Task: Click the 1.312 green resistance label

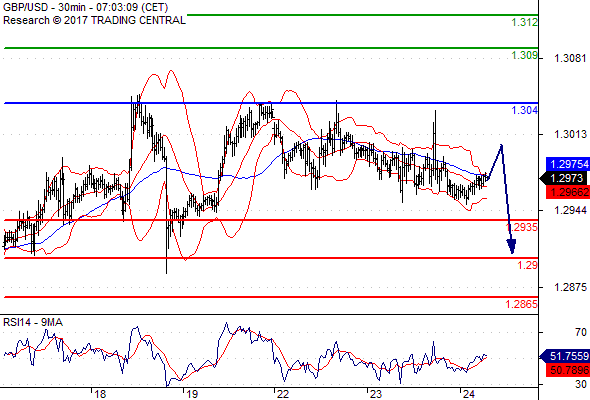Action: [525, 22]
